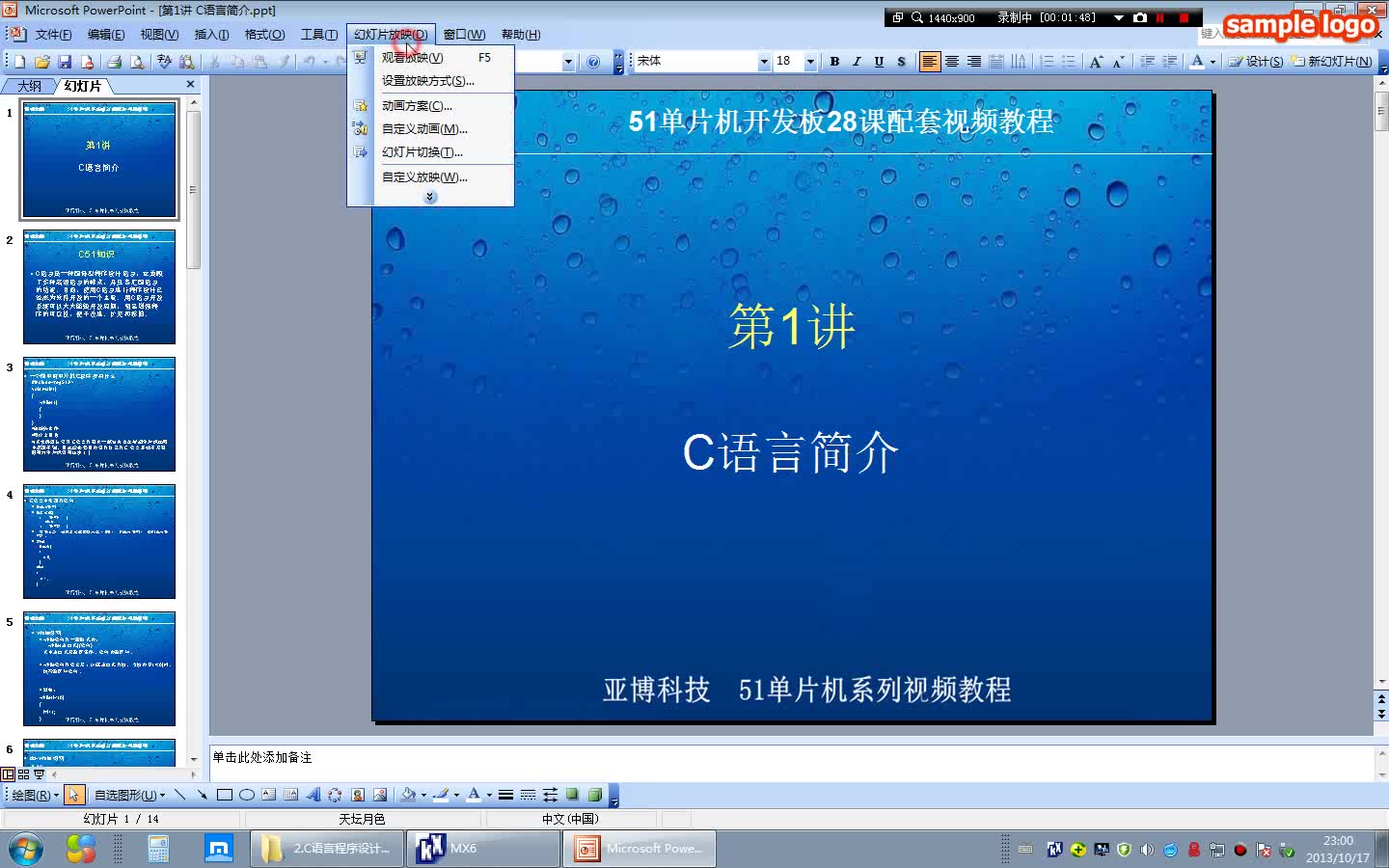Toggle bold formatting
The width and height of the screenshot is (1389, 868).
(834, 62)
